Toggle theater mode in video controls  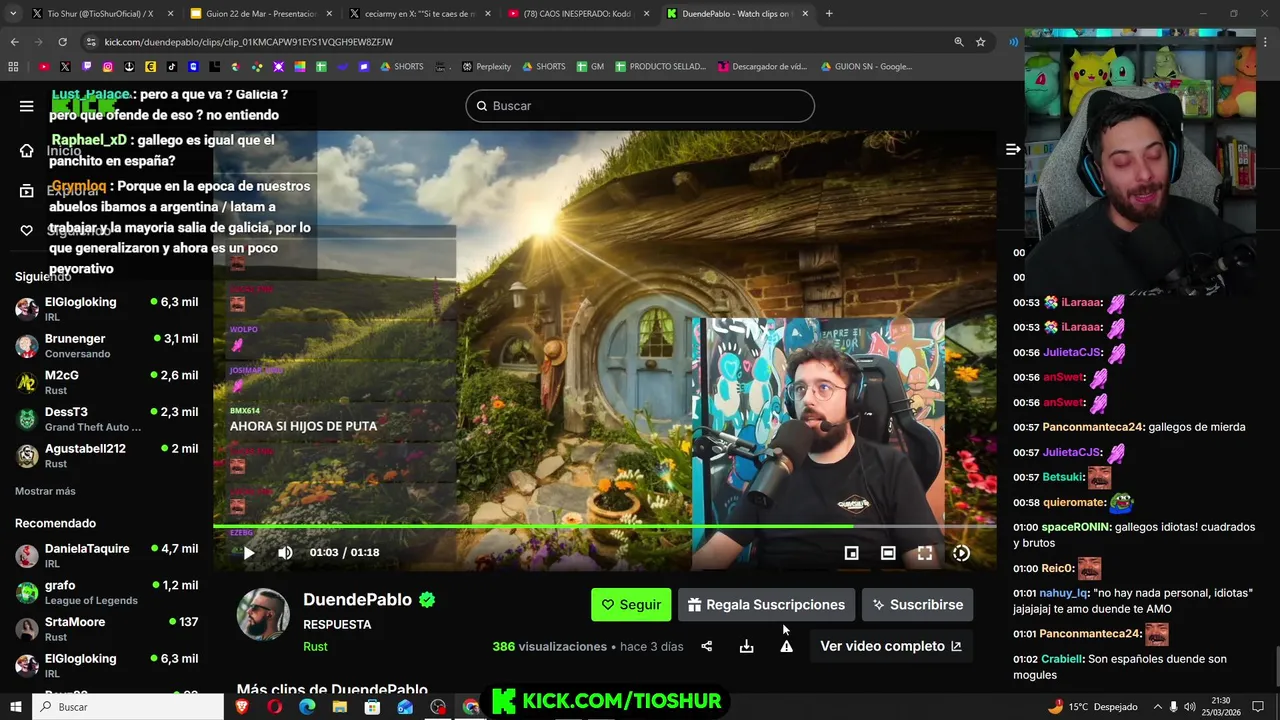click(x=888, y=553)
